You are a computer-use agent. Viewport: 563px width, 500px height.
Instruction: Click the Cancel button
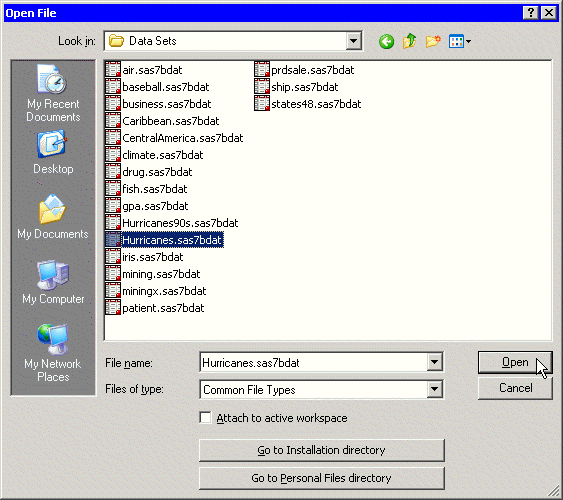515,388
